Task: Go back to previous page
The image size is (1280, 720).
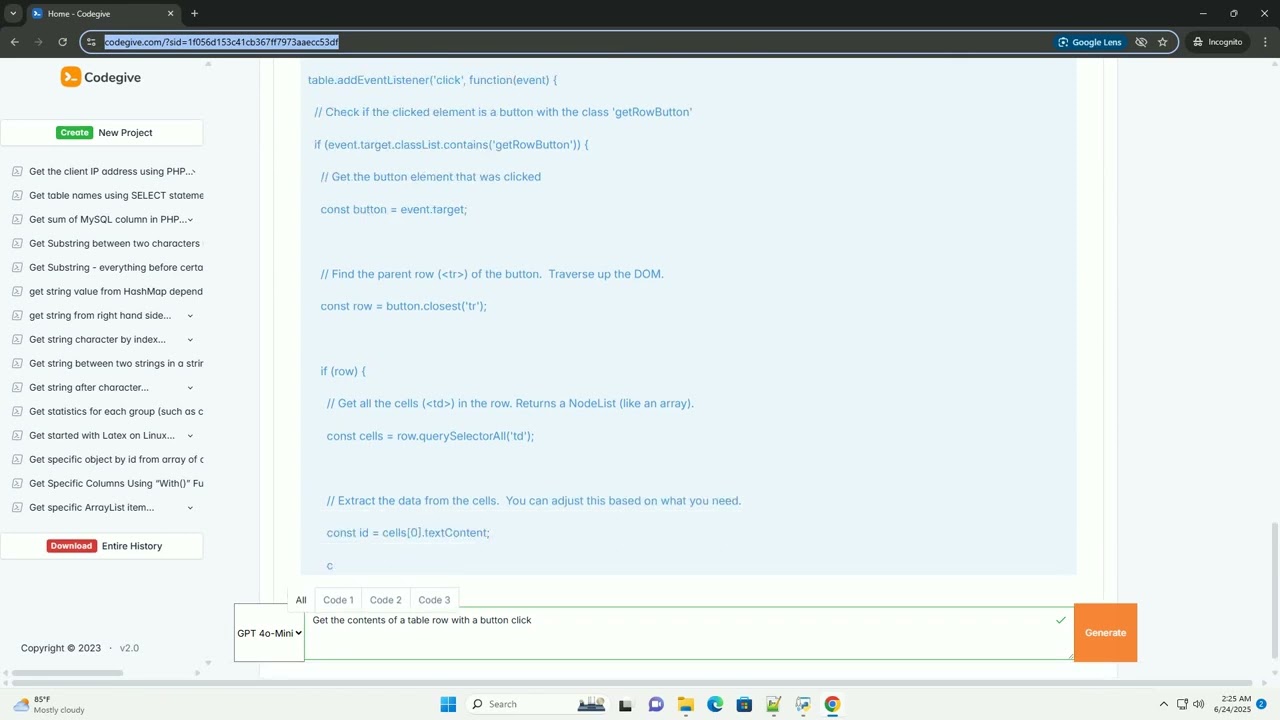Action: [x=14, y=42]
